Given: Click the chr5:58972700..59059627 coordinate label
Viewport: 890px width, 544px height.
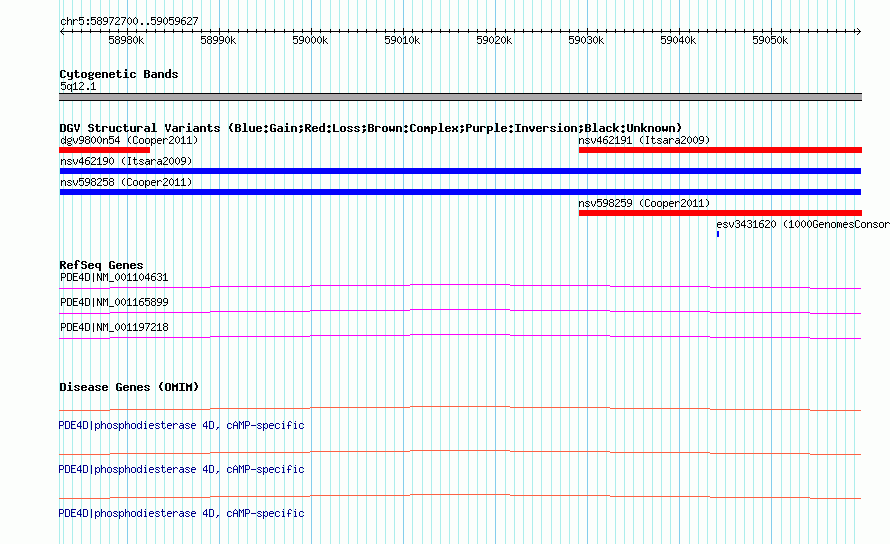Looking at the screenshot, I should click(129, 22).
